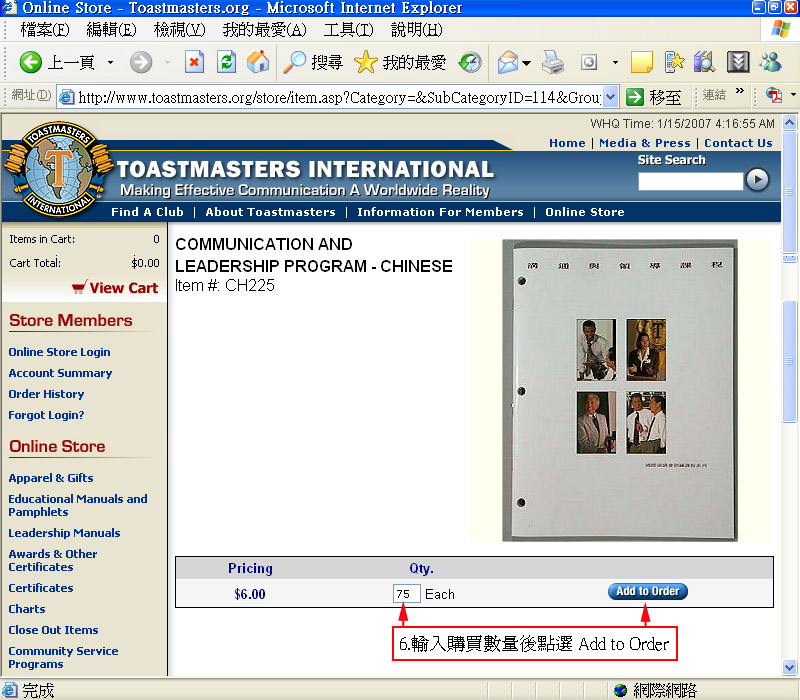Expand the Mail button dropdown arrow

tap(527, 62)
